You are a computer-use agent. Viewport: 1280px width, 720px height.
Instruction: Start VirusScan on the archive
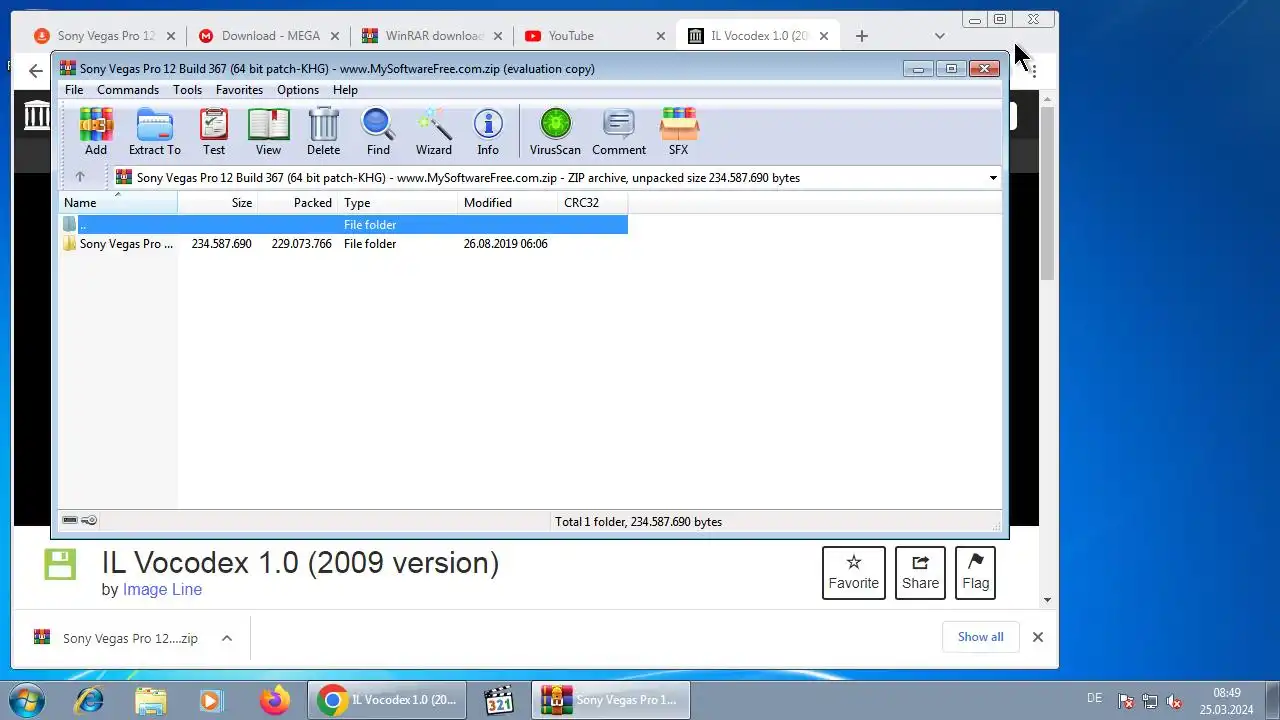(555, 131)
